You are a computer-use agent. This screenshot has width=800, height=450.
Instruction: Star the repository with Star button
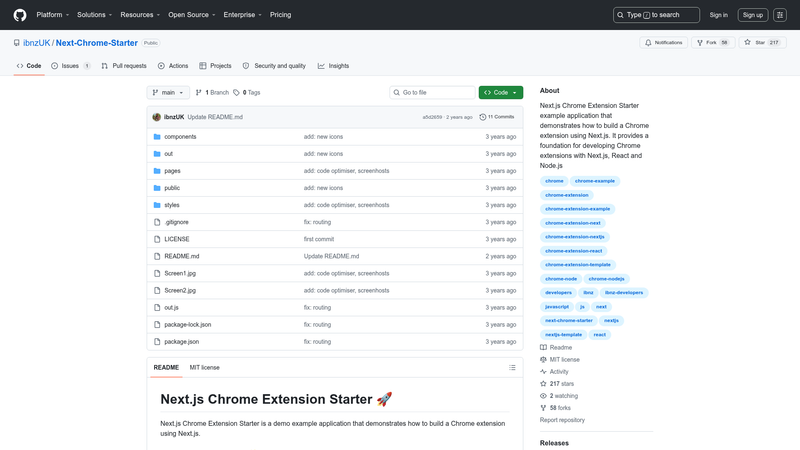tap(763, 42)
